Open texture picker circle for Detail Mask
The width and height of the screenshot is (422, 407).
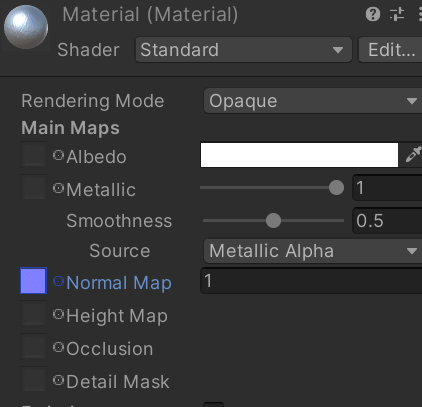tap(58, 380)
